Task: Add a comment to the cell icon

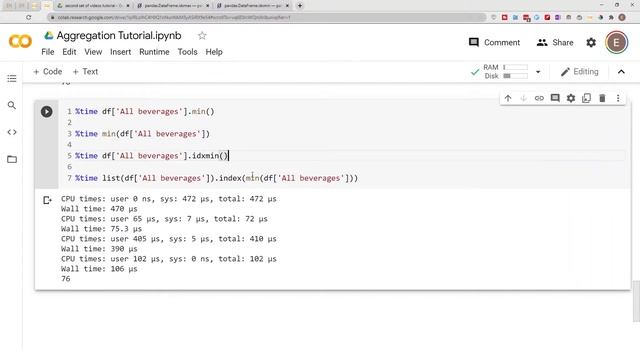Action: tap(555, 98)
